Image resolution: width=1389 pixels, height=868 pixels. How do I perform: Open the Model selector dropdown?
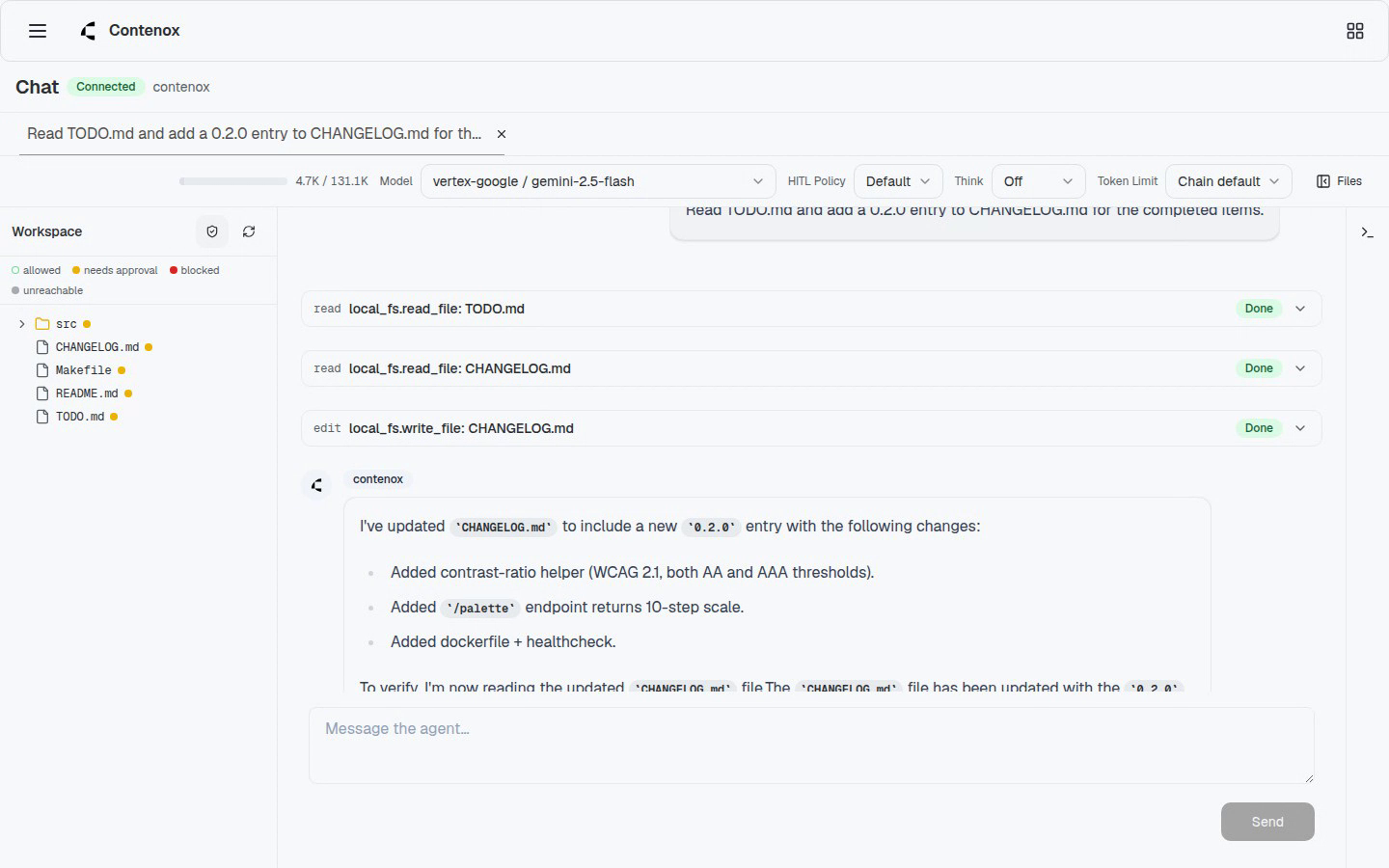598,181
